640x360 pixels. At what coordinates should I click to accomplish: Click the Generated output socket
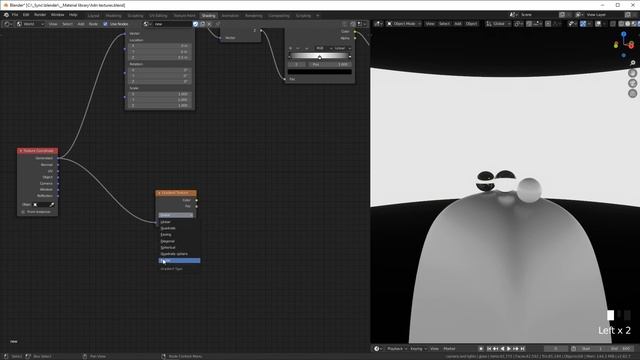click(x=58, y=158)
